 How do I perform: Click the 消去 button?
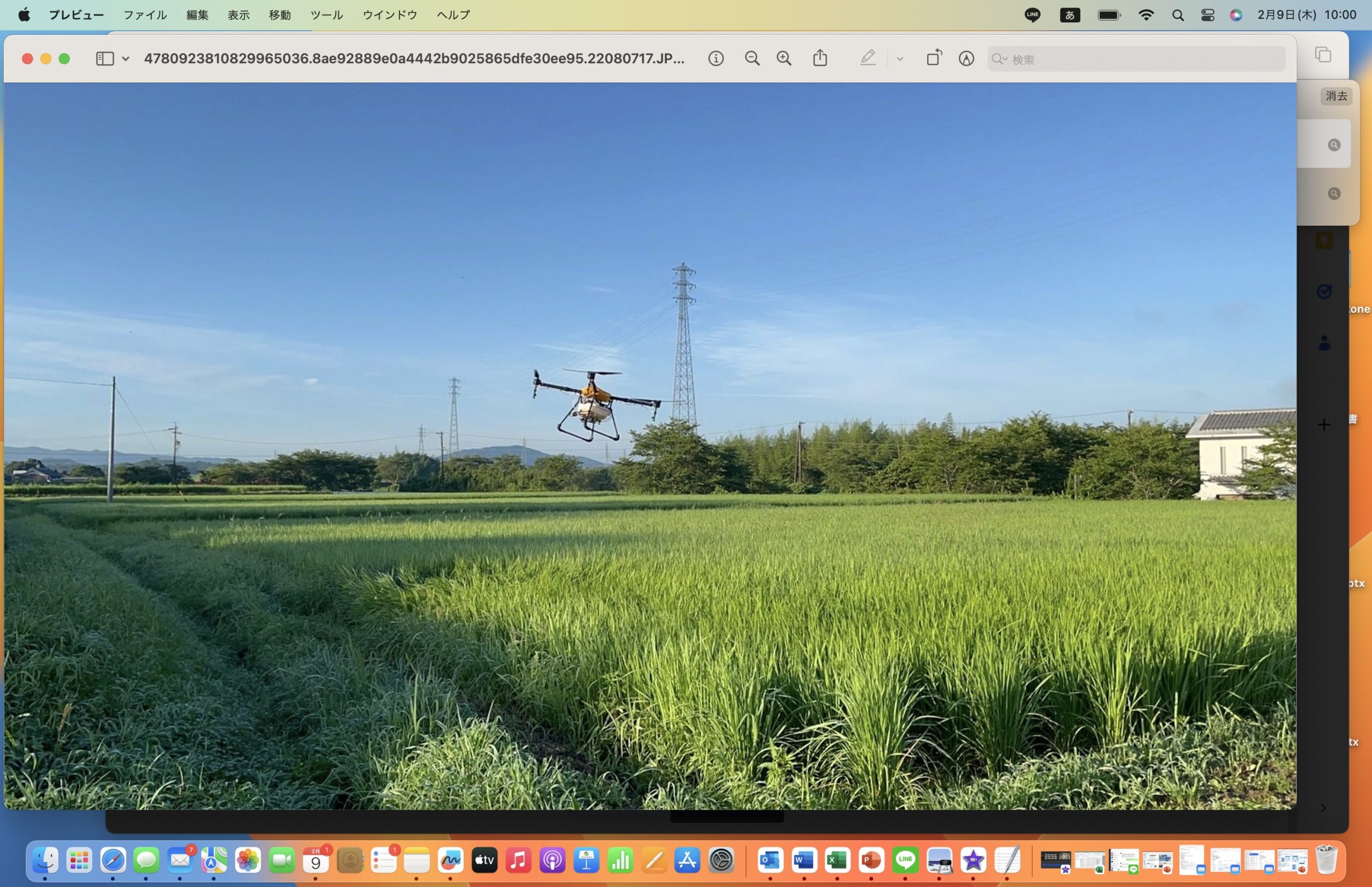tap(1336, 96)
